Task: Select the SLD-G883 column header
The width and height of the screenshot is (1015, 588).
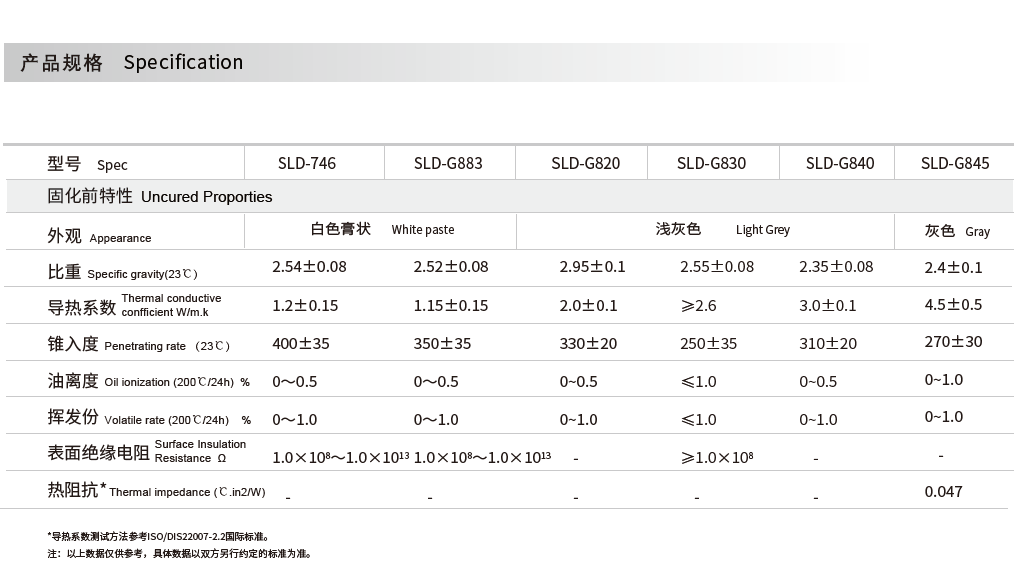Action: (448, 163)
